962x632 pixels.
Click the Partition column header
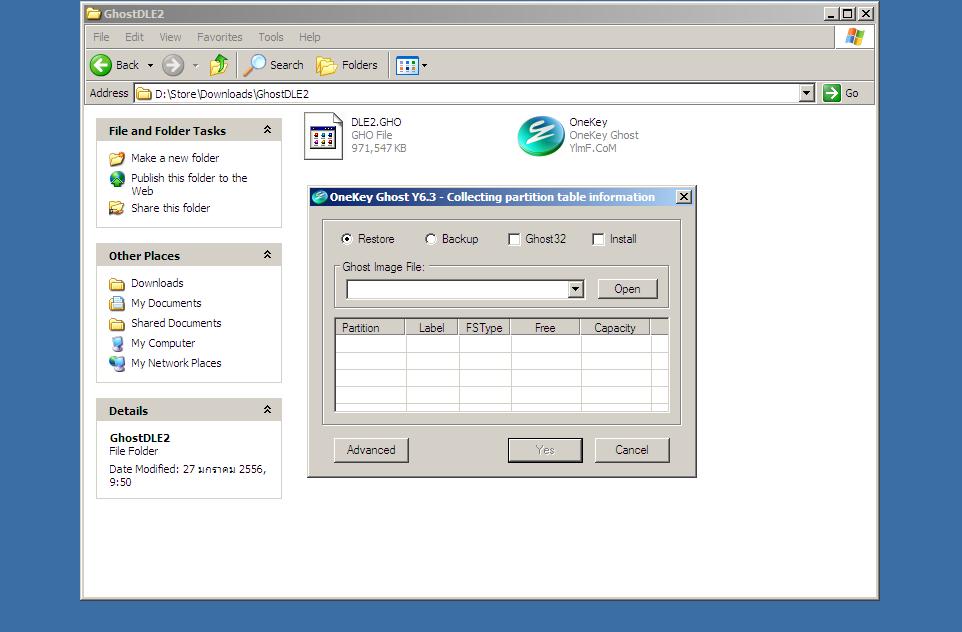(x=370, y=328)
